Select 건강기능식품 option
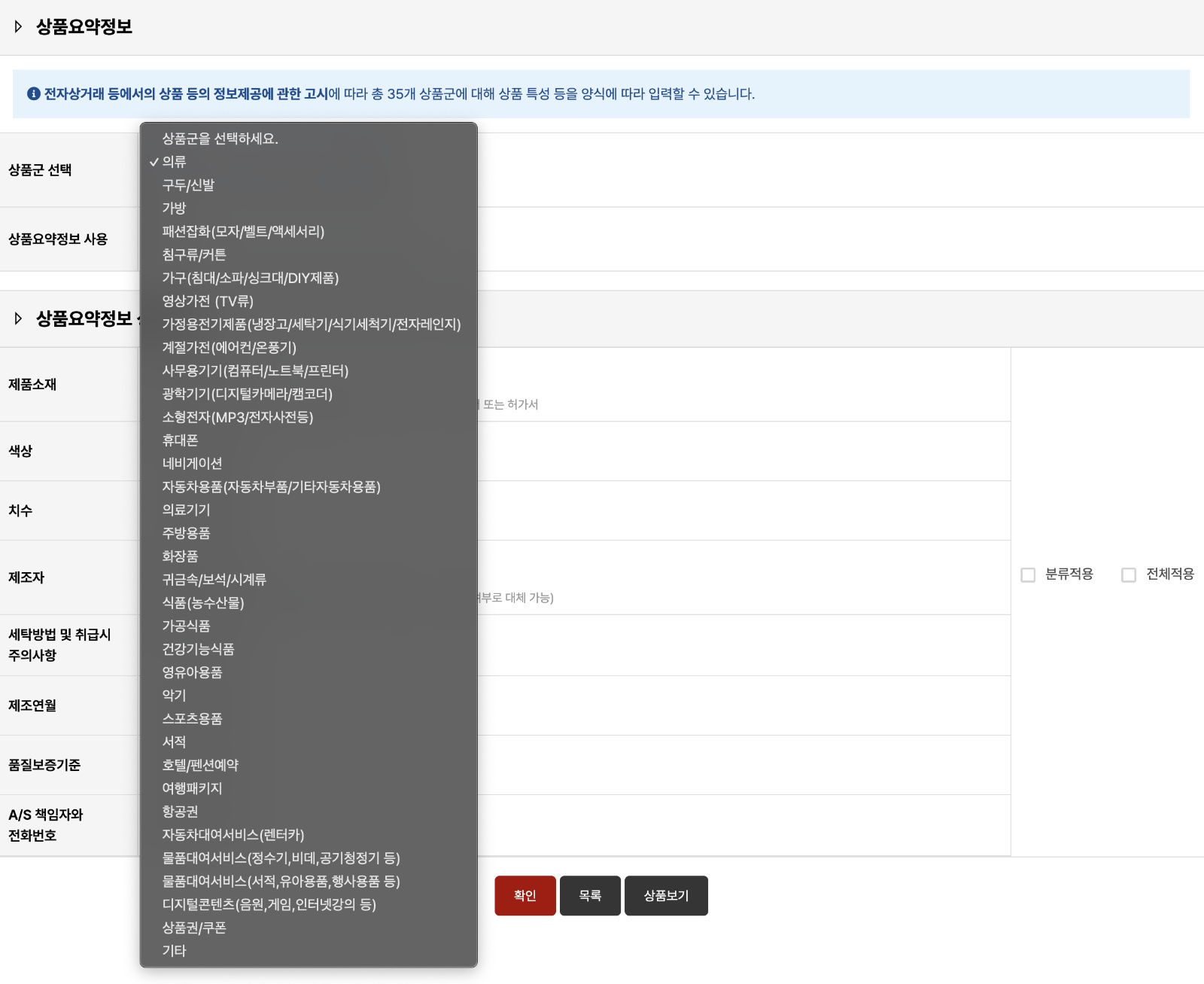This screenshot has width=1204, height=984. click(309, 649)
